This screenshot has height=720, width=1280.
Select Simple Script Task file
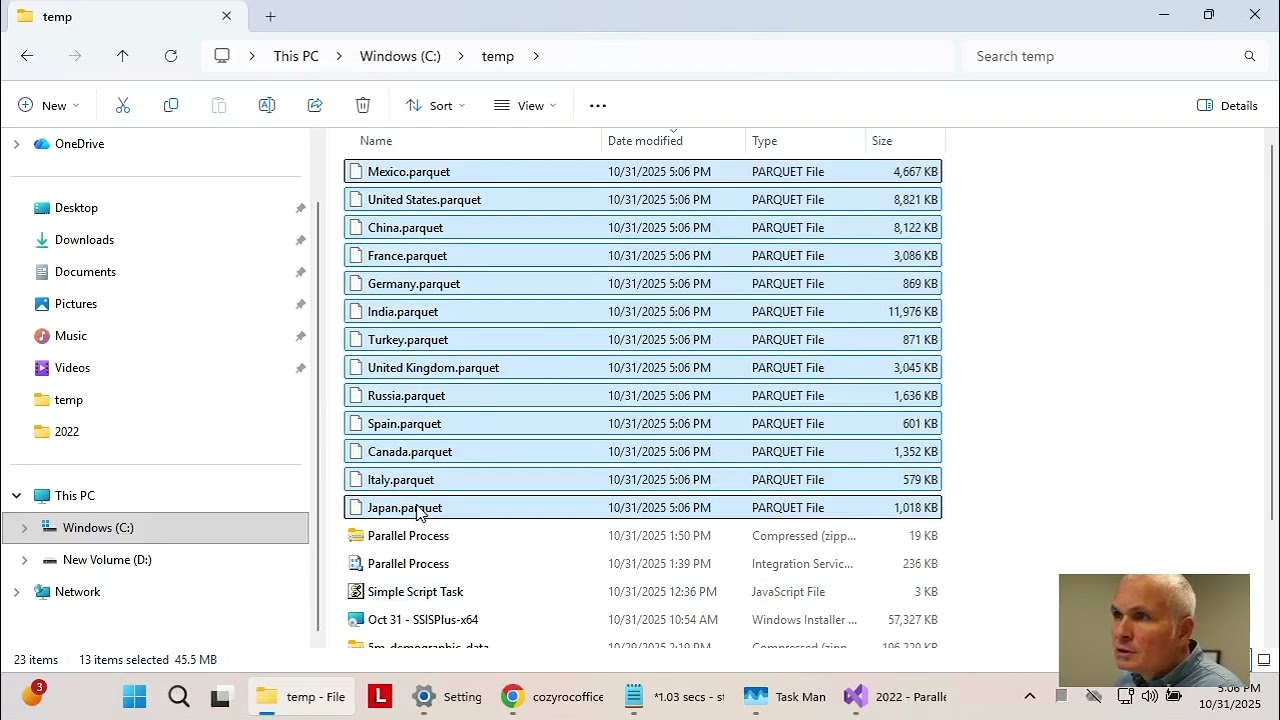point(643,592)
